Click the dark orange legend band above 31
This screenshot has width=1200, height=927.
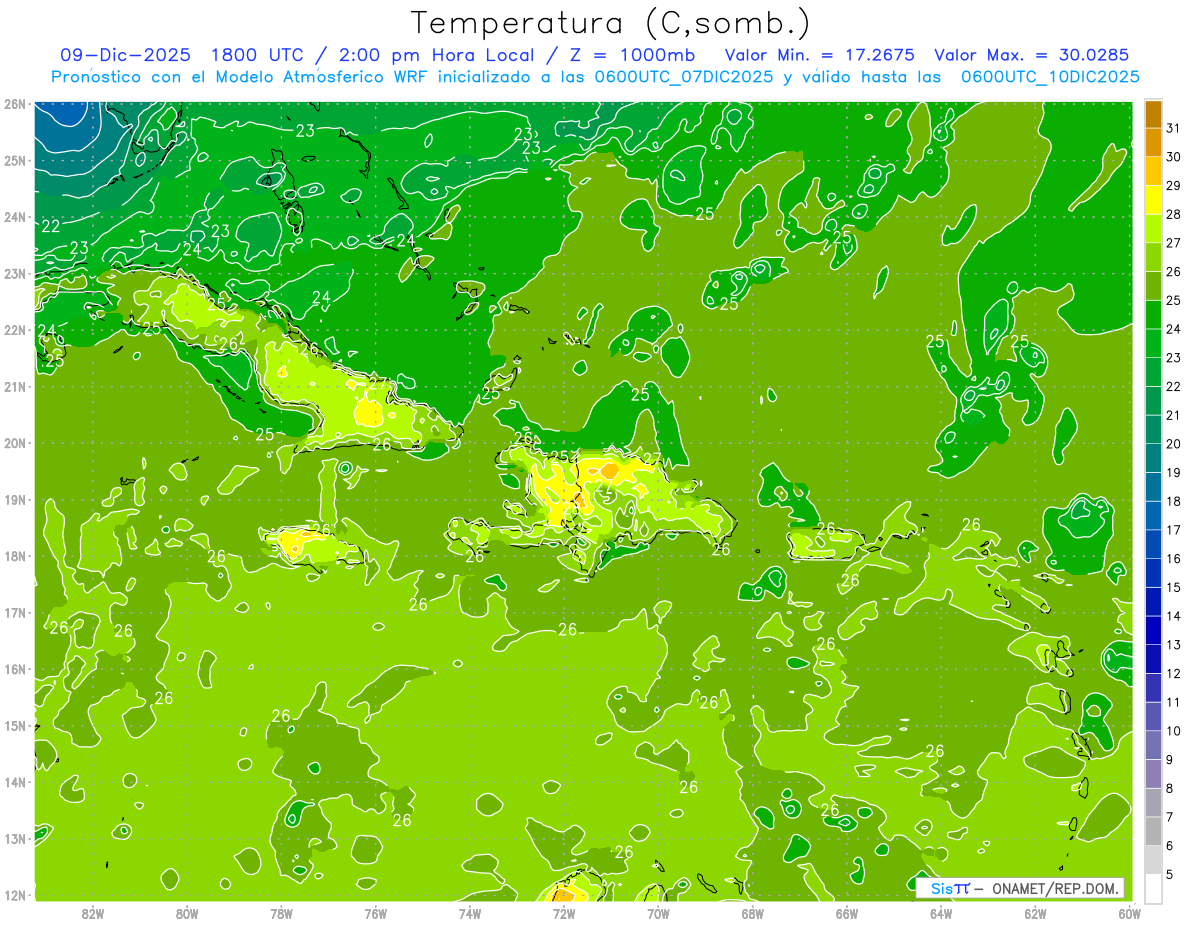[x=1153, y=114]
